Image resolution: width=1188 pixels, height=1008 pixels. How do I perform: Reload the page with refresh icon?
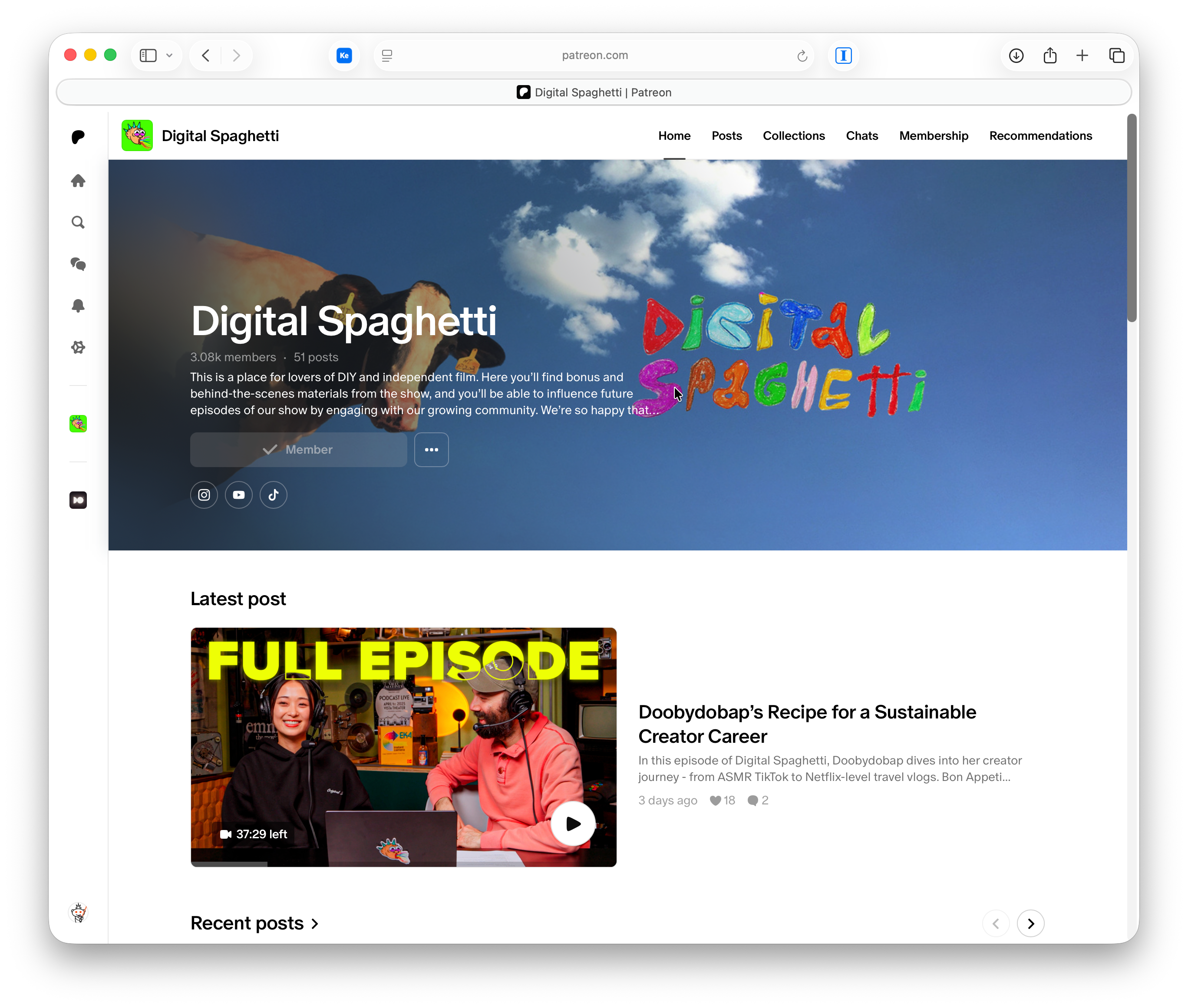pyautogui.click(x=802, y=56)
